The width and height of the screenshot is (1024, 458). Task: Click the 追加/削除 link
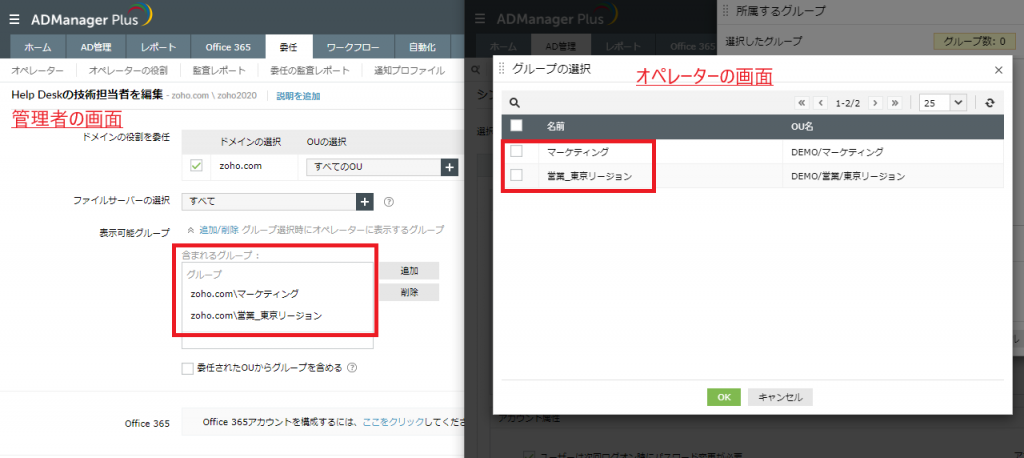[x=219, y=230]
